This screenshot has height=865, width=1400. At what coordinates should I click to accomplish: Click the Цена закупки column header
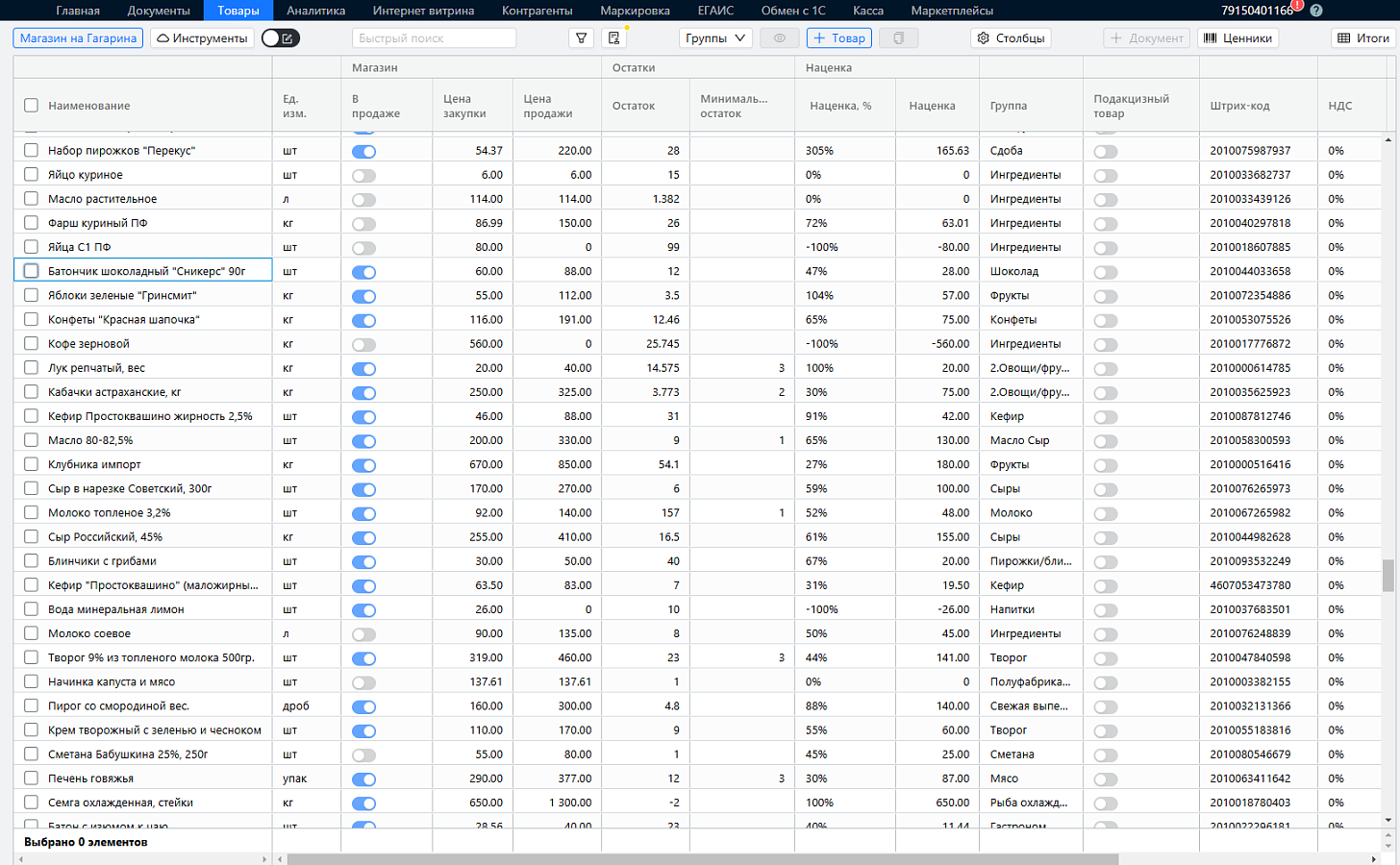tap(464, 106)
